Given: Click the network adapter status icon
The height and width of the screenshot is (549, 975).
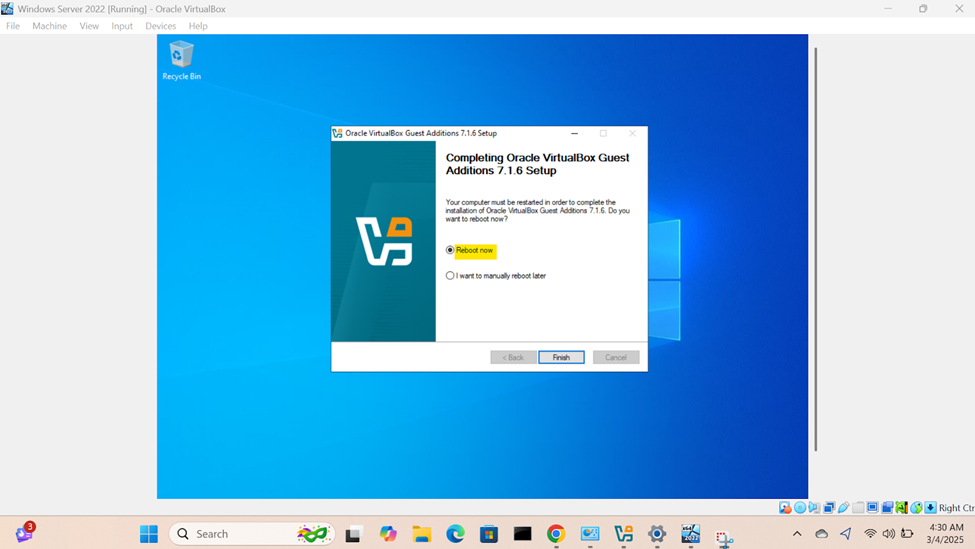Looking at the screenshot, I should coord(829,508).
